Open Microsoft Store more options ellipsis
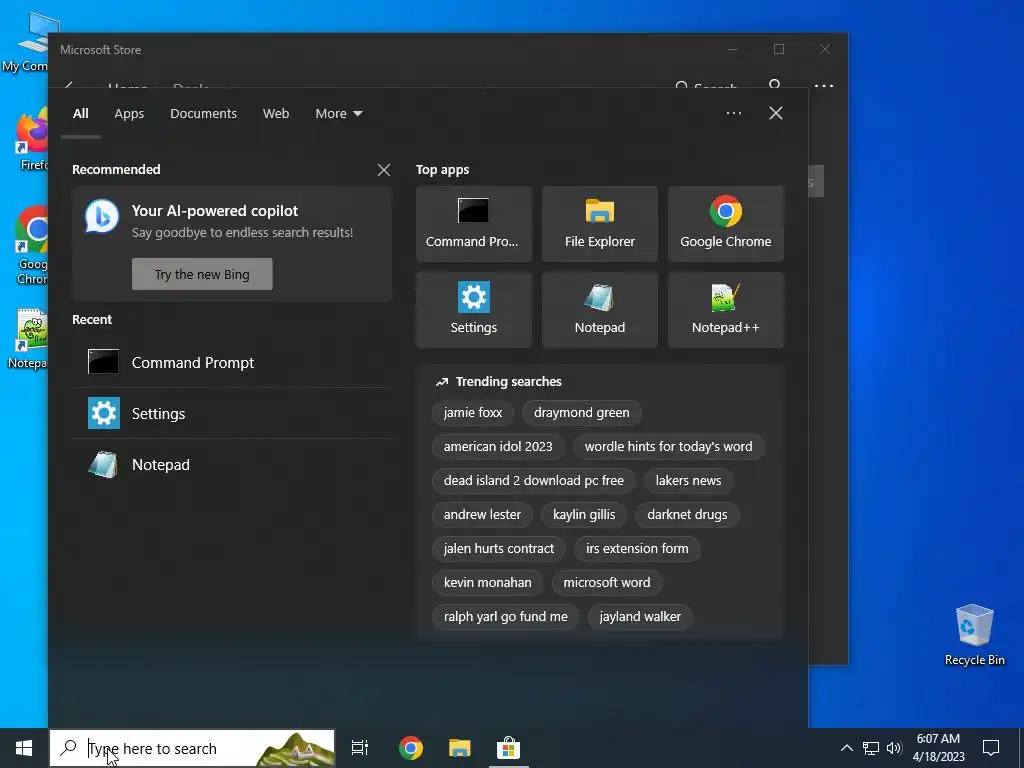The image size is (1024, 768). [824, 86]
